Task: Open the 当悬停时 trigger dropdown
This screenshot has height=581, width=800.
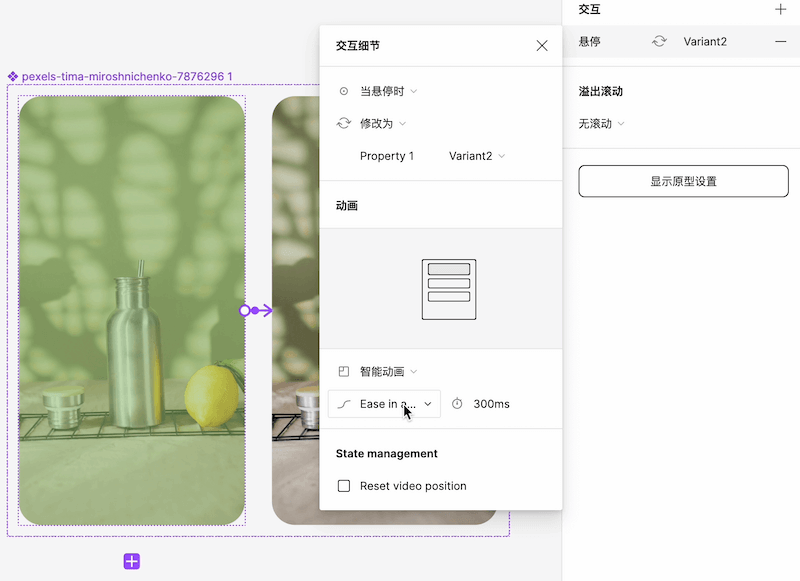Action: [x=388, y=91]
